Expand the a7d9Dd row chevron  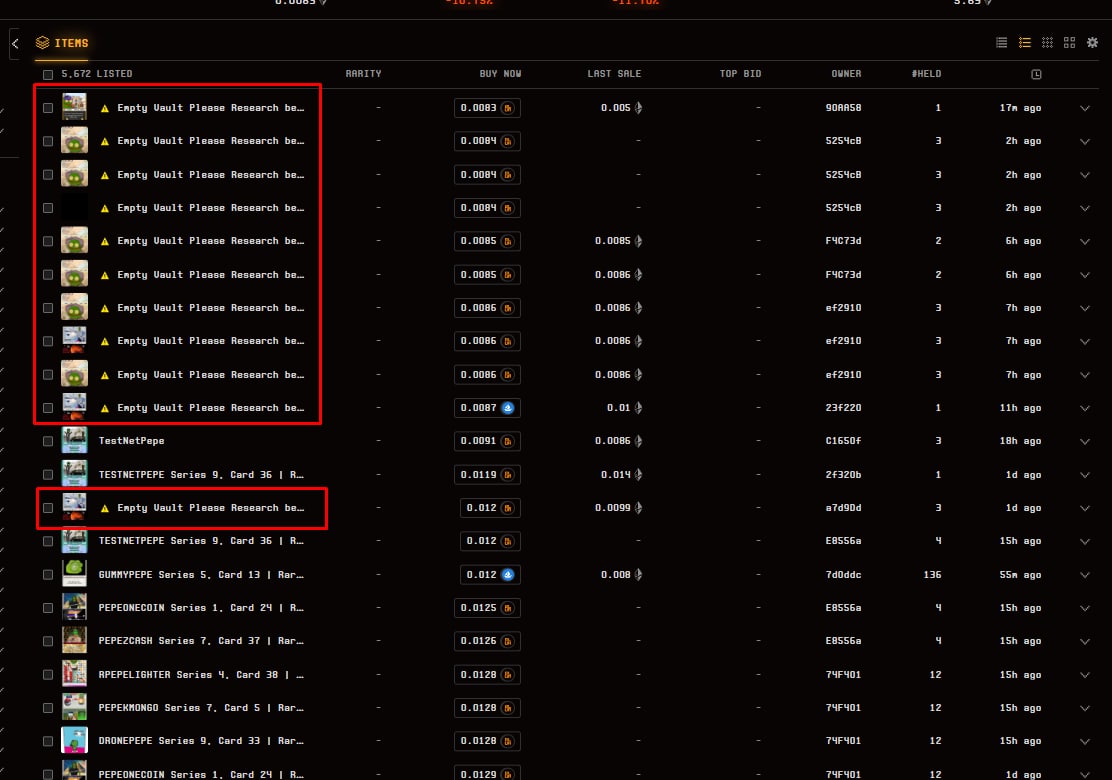[1084, 508]
